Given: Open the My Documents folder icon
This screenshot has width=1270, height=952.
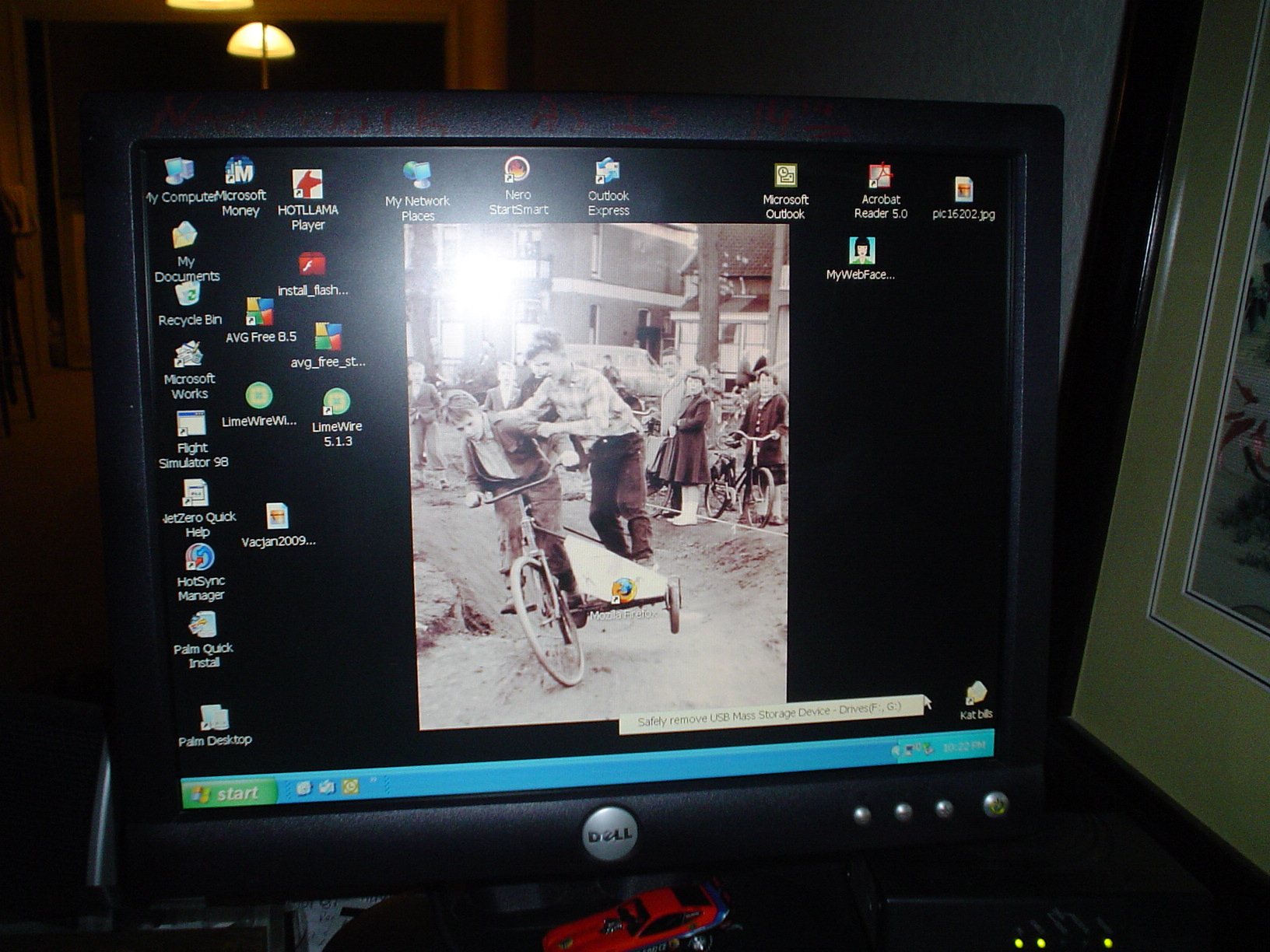Looking at the screenshot, I should coord(186,252).
